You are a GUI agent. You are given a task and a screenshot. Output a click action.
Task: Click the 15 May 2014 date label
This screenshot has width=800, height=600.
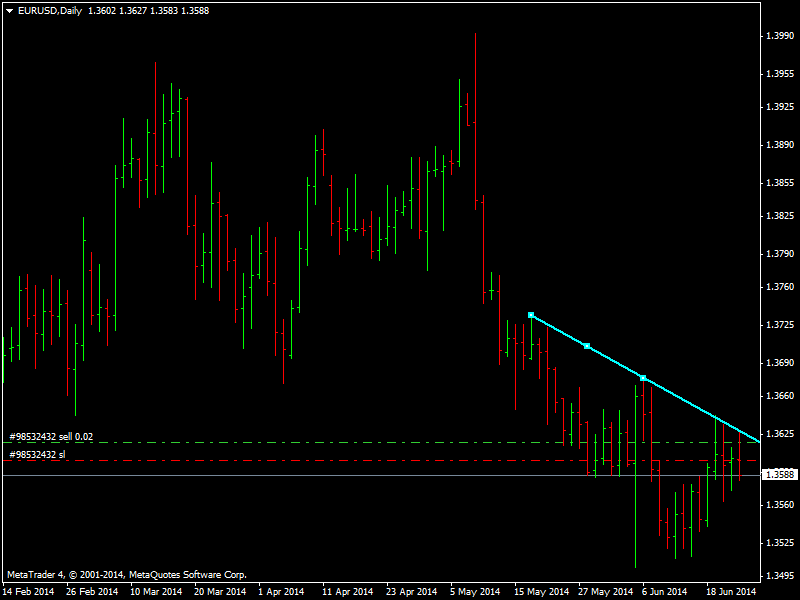(x=541, y=592)
